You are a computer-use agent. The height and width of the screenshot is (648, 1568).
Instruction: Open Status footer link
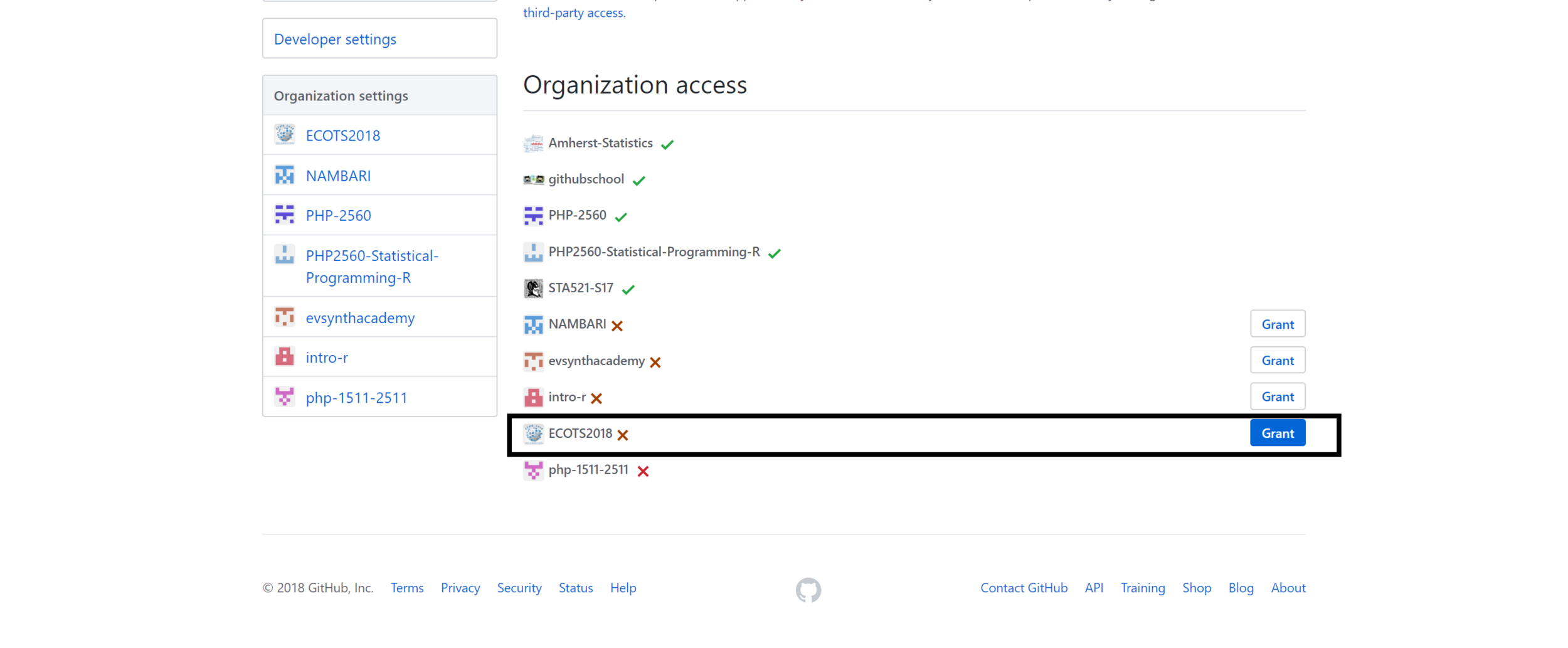pyautogui.click(x=575, y=588)
